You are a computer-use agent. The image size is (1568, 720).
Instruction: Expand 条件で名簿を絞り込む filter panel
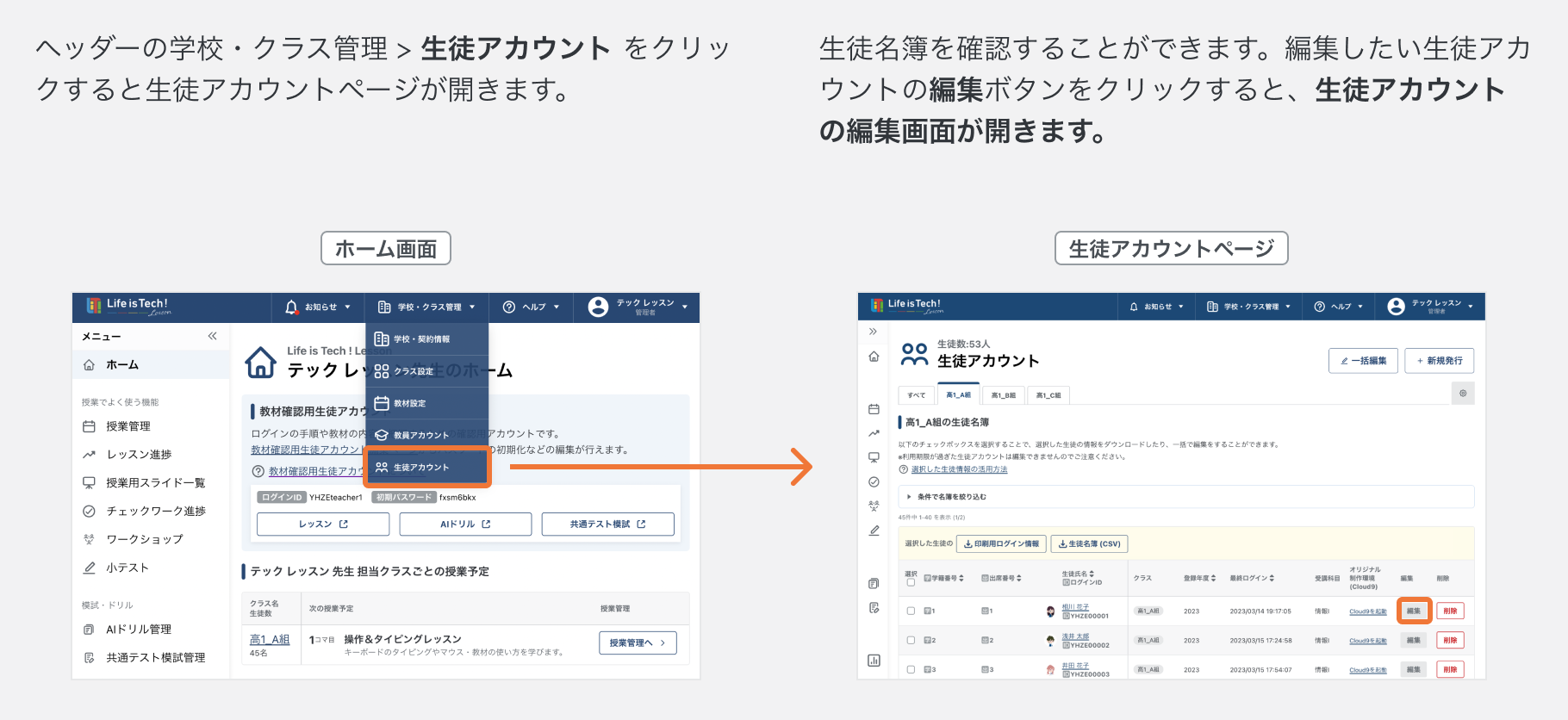click(x=1186, y=497)
